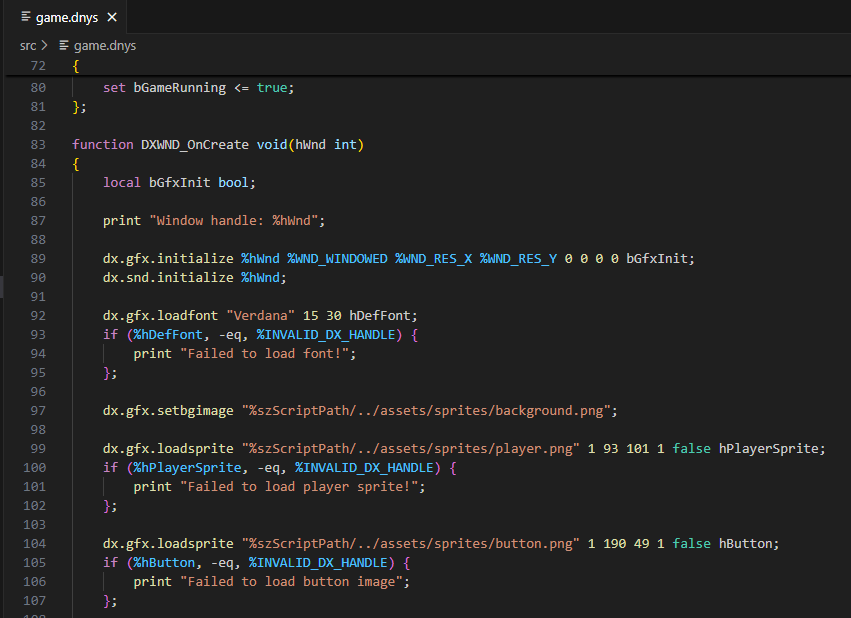Click line number 83 in the gutter
851x618 pixels.
coord(39,145)
